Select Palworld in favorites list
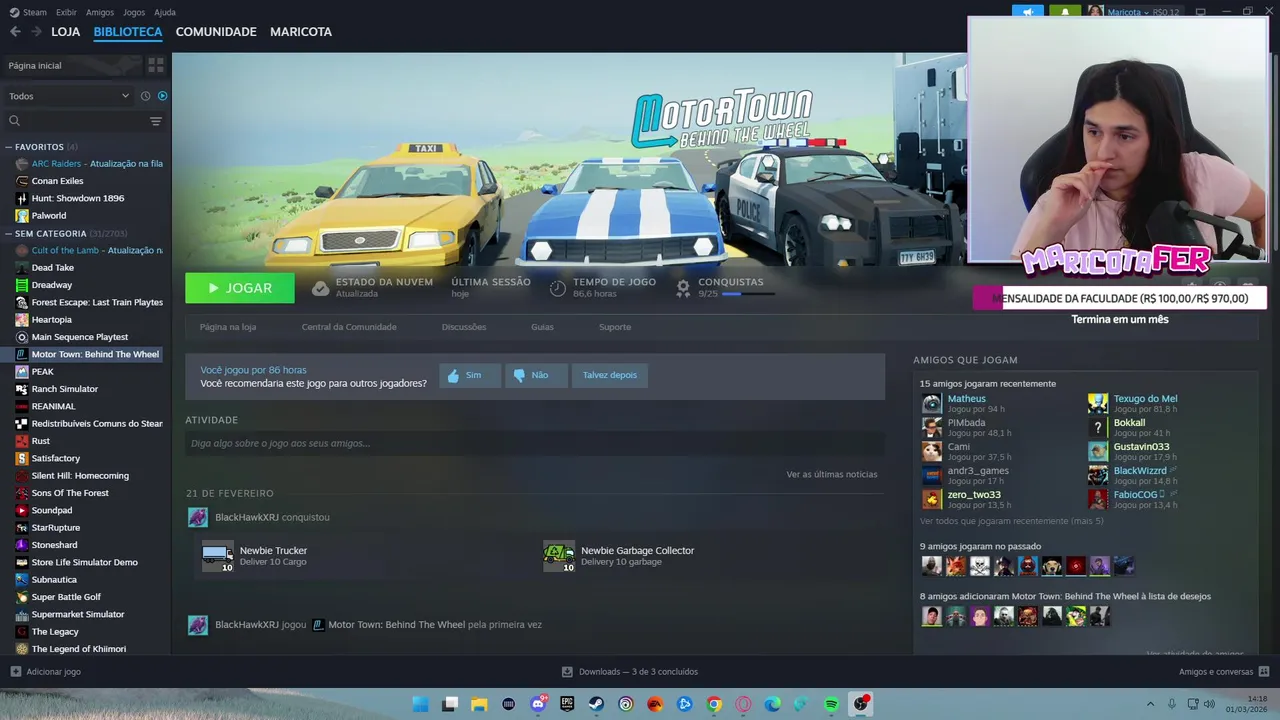This screenshot has height=720, width=1280. pos(49,215)
